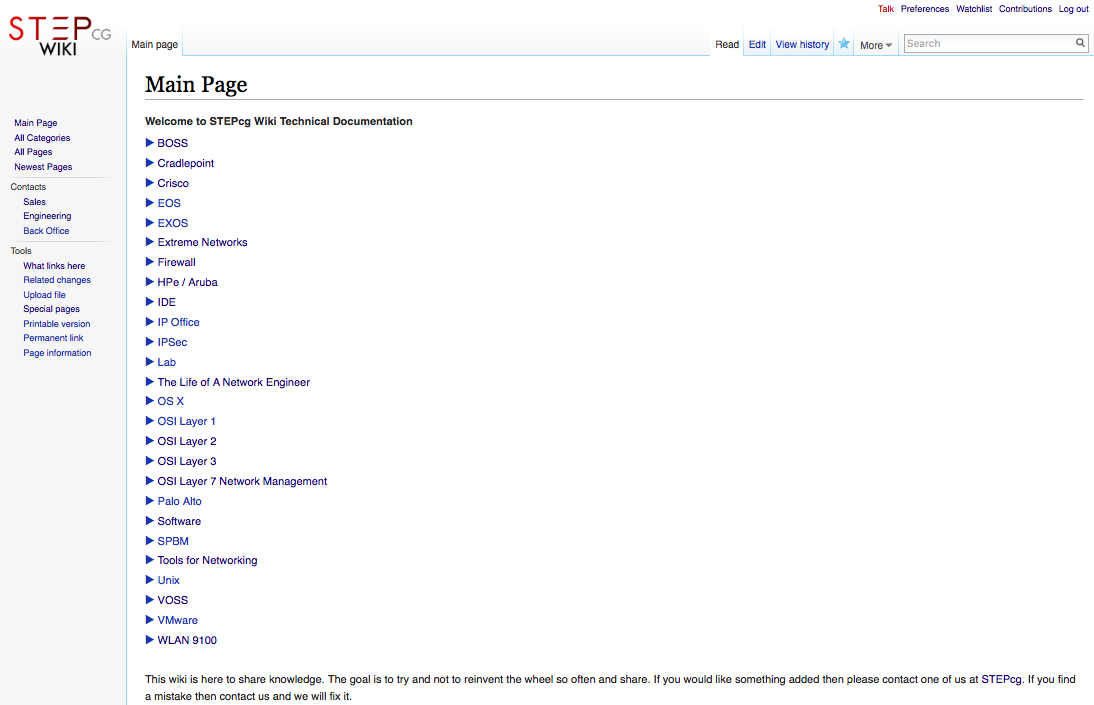The image size is (1094, 705).
Task: Expand the EOS category triangle
Action: (x=149, y=202)
